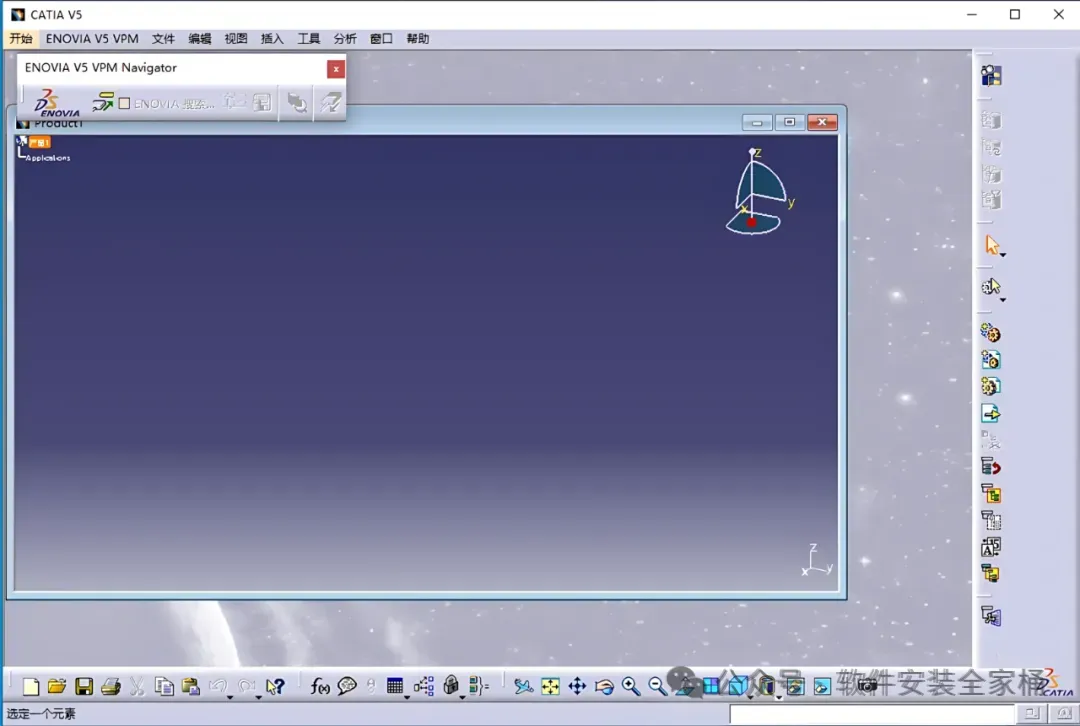This screenshot has width=1080, height=726.
Task: Maximize the CATIA V5 main window
Action: [x=1015, y=14]
